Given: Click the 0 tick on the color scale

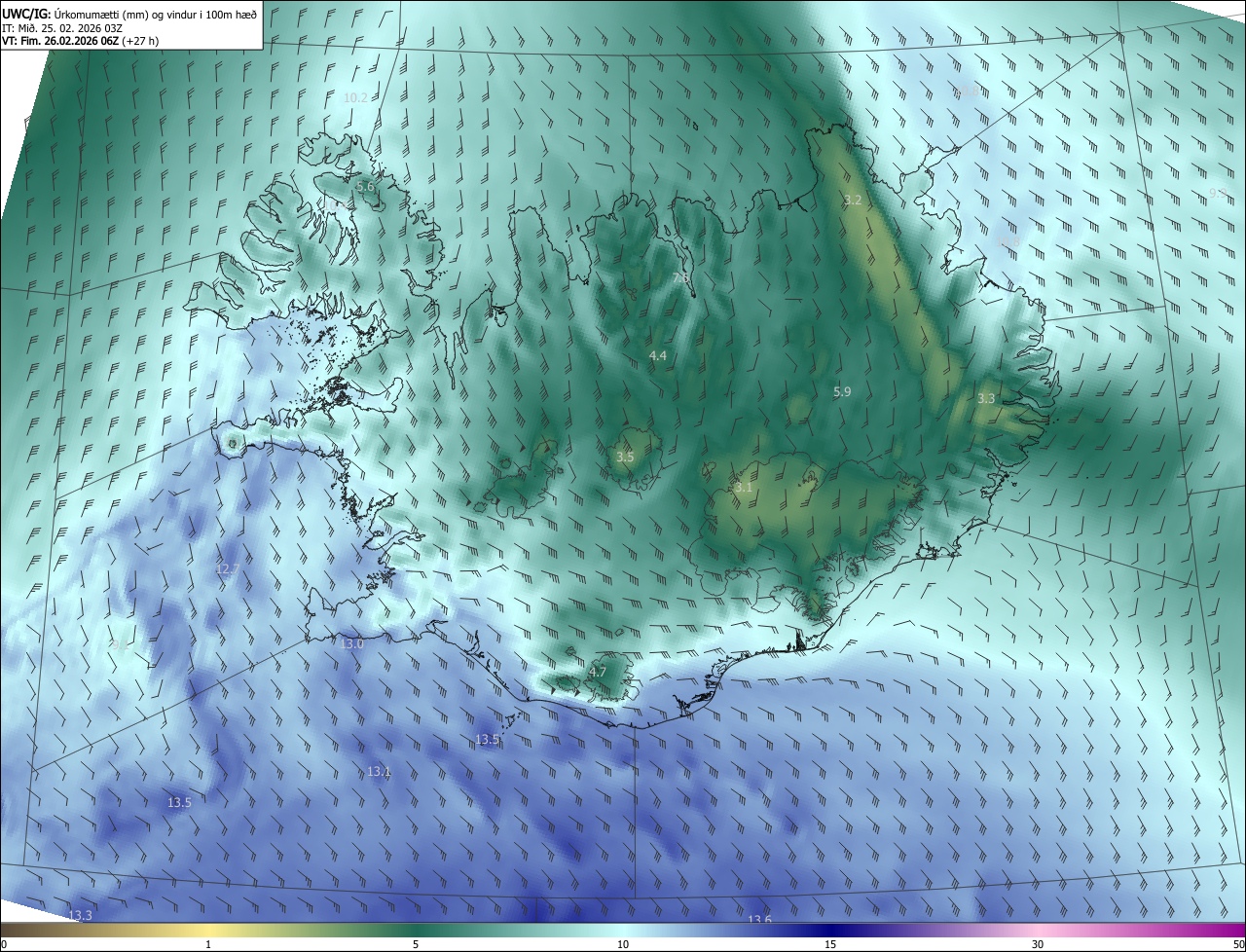Looking at the screenshot, I should click(4, 944).
